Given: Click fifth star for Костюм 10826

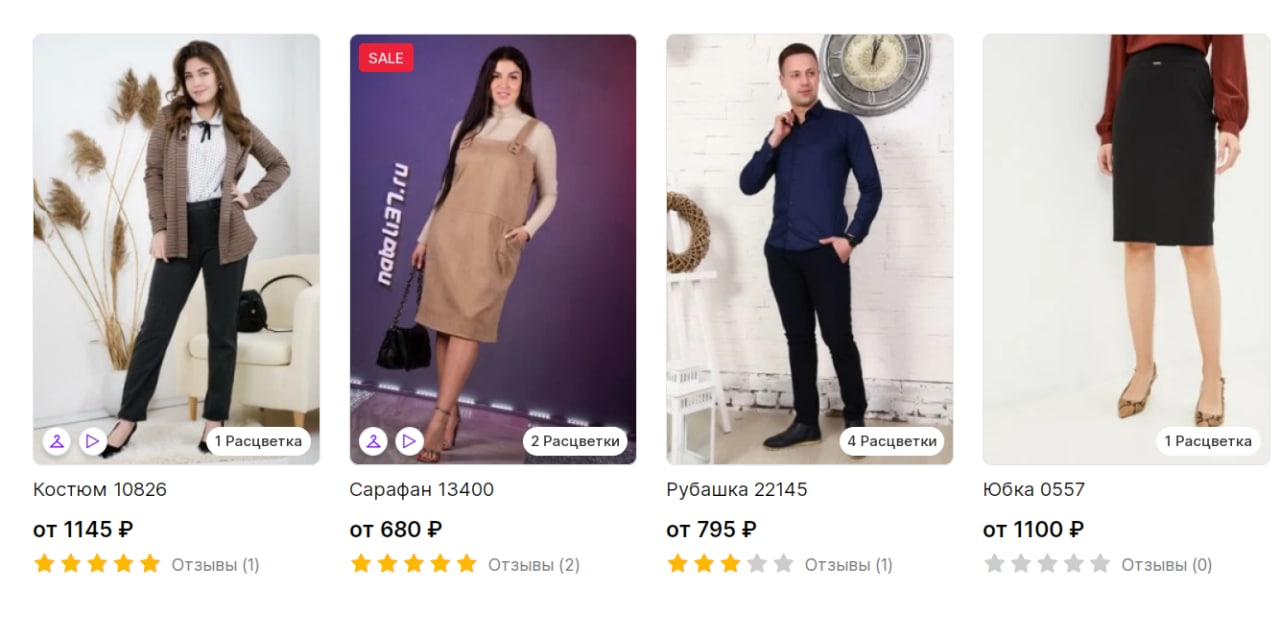Looking at the screenshot, I should tap(150, 564).
